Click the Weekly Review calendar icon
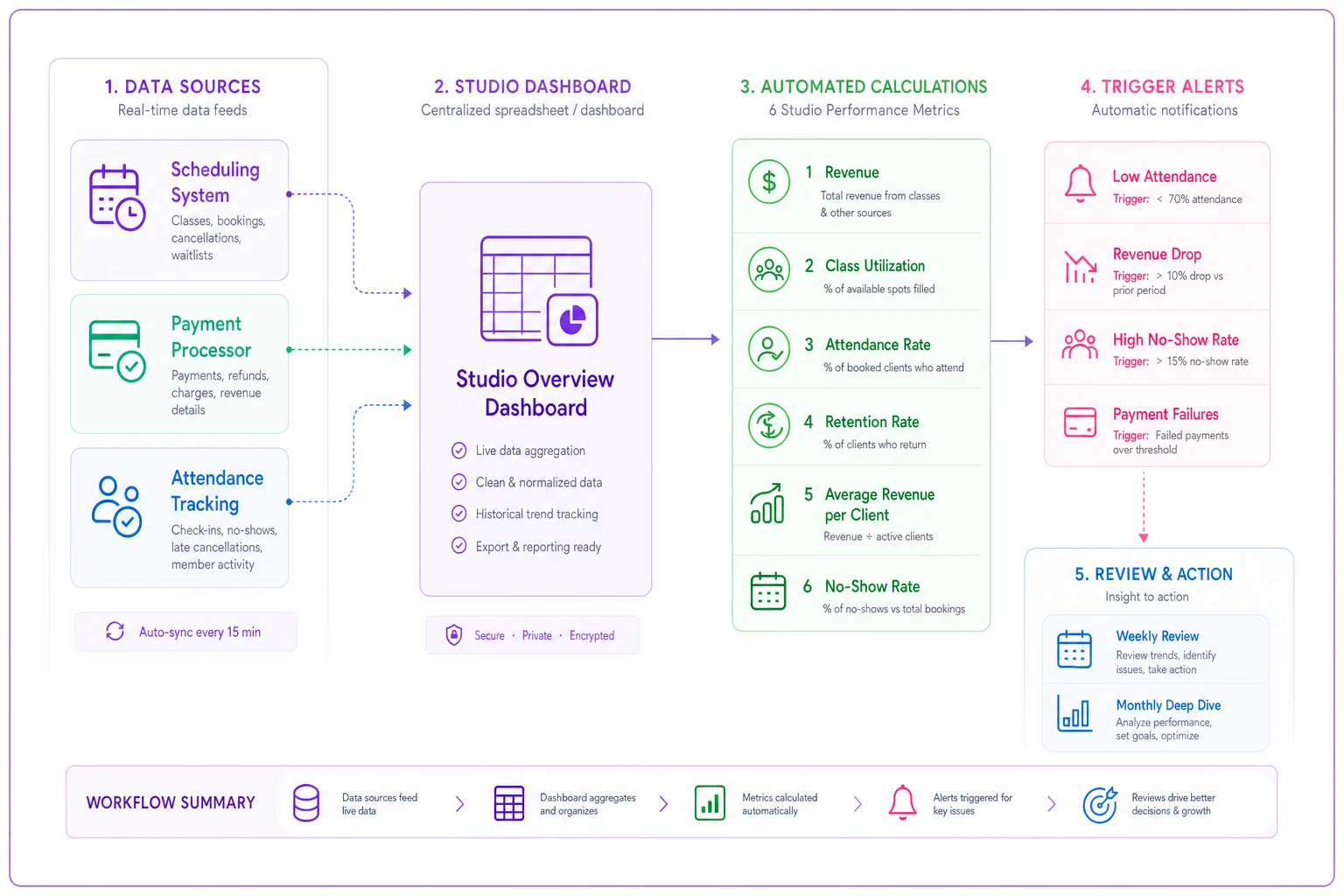The height and width of the screenshot is (896, 1344). tap(1074, 649)
